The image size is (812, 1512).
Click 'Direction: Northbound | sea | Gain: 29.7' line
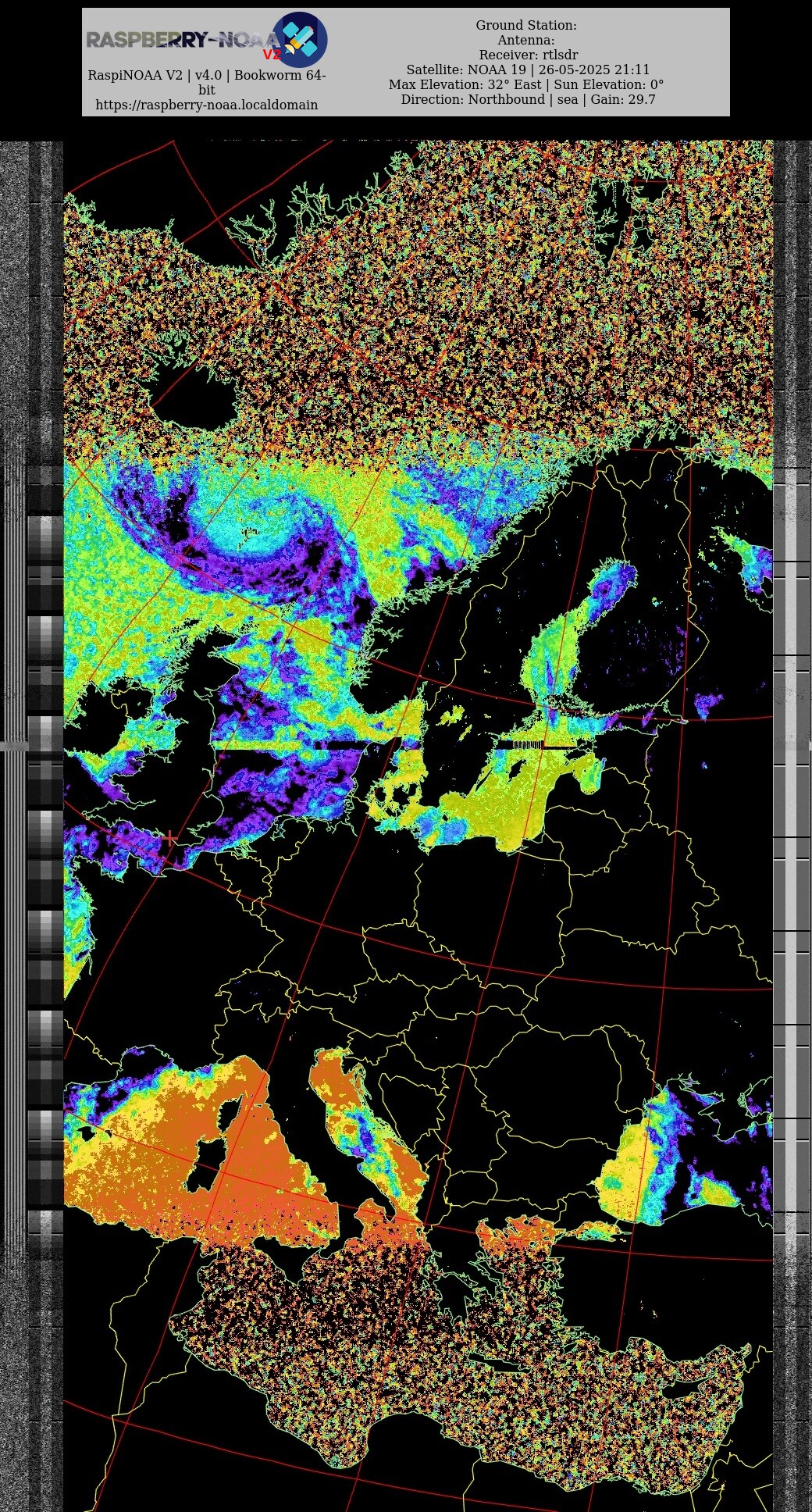pyautogui.click(x=528, y=99)
